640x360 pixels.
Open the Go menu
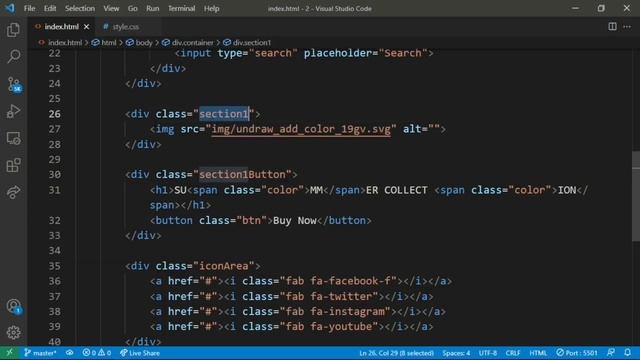coord(133,8)
